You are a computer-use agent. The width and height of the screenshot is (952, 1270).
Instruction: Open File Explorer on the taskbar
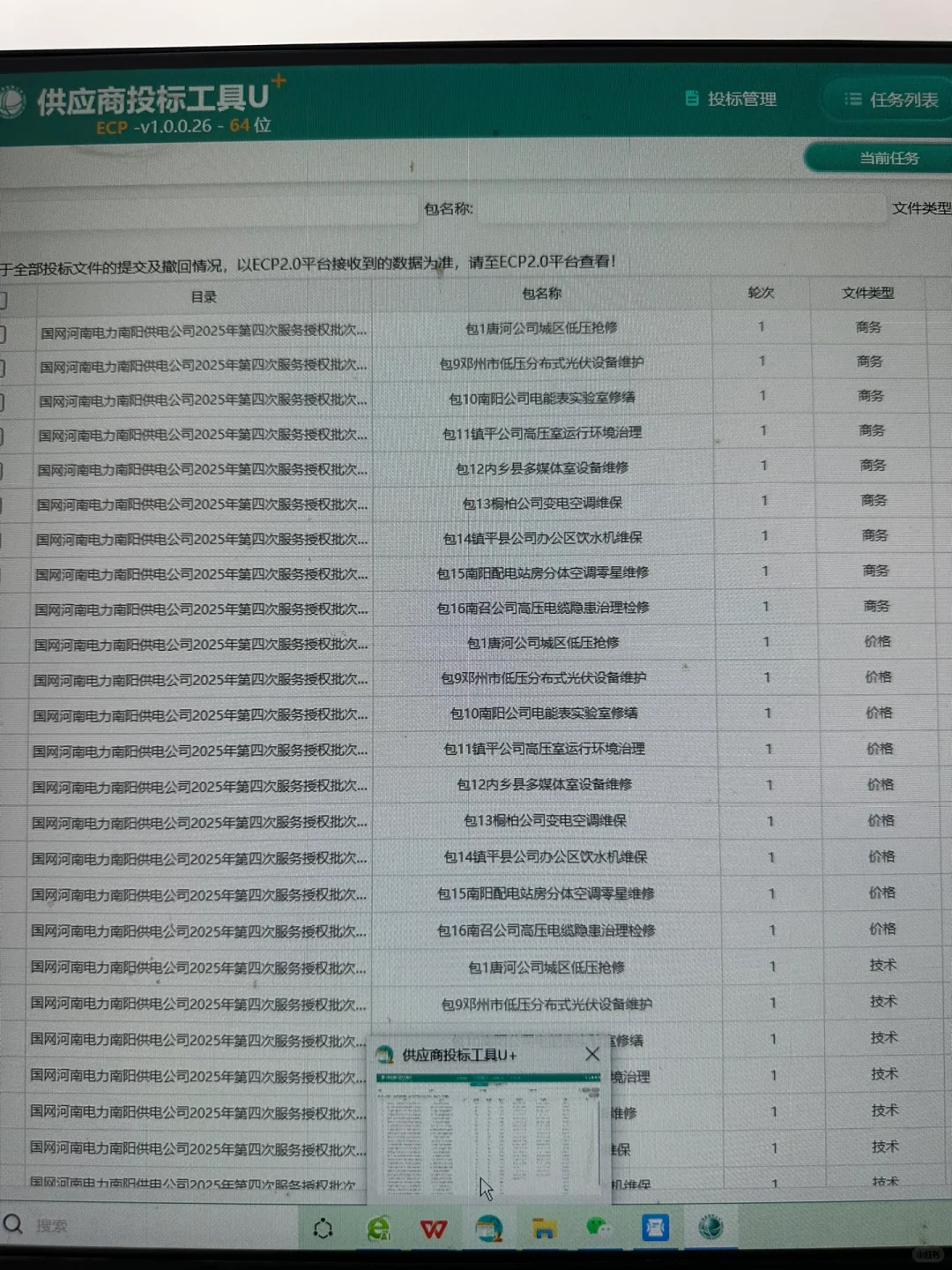(x=545, y=1228)
